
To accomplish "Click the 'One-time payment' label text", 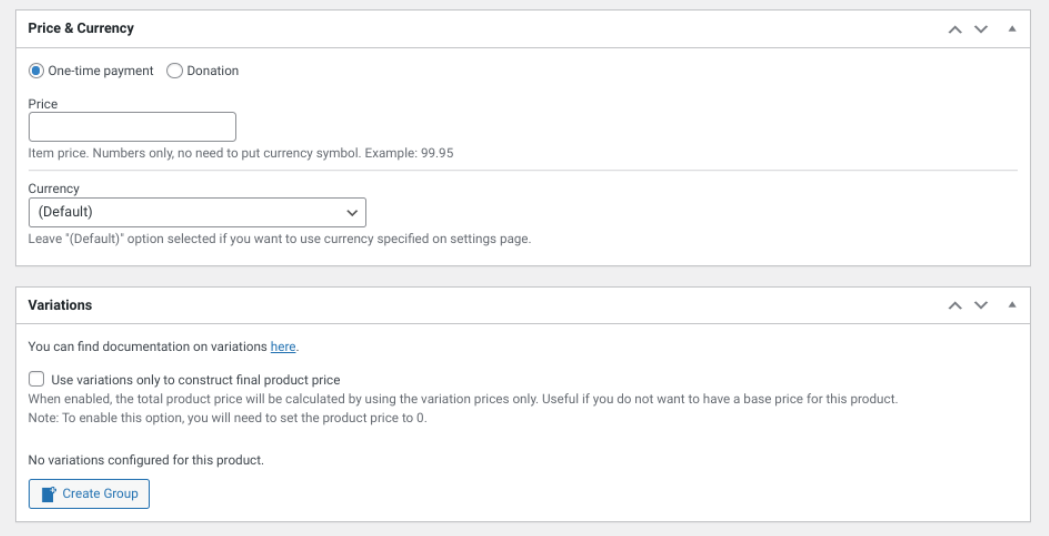I will click(101, 71).
